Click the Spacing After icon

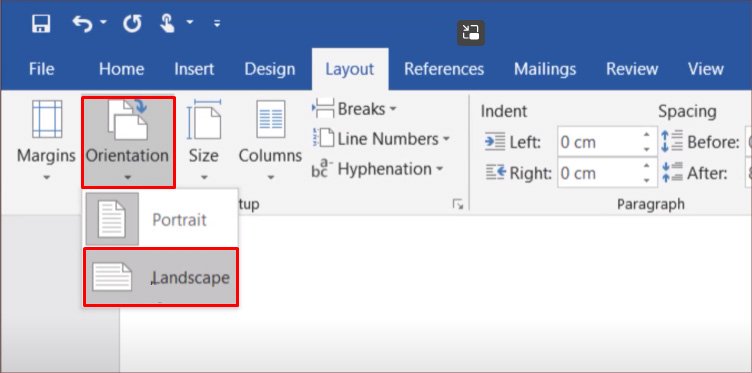pyautogui.click(x=671, y=172)
